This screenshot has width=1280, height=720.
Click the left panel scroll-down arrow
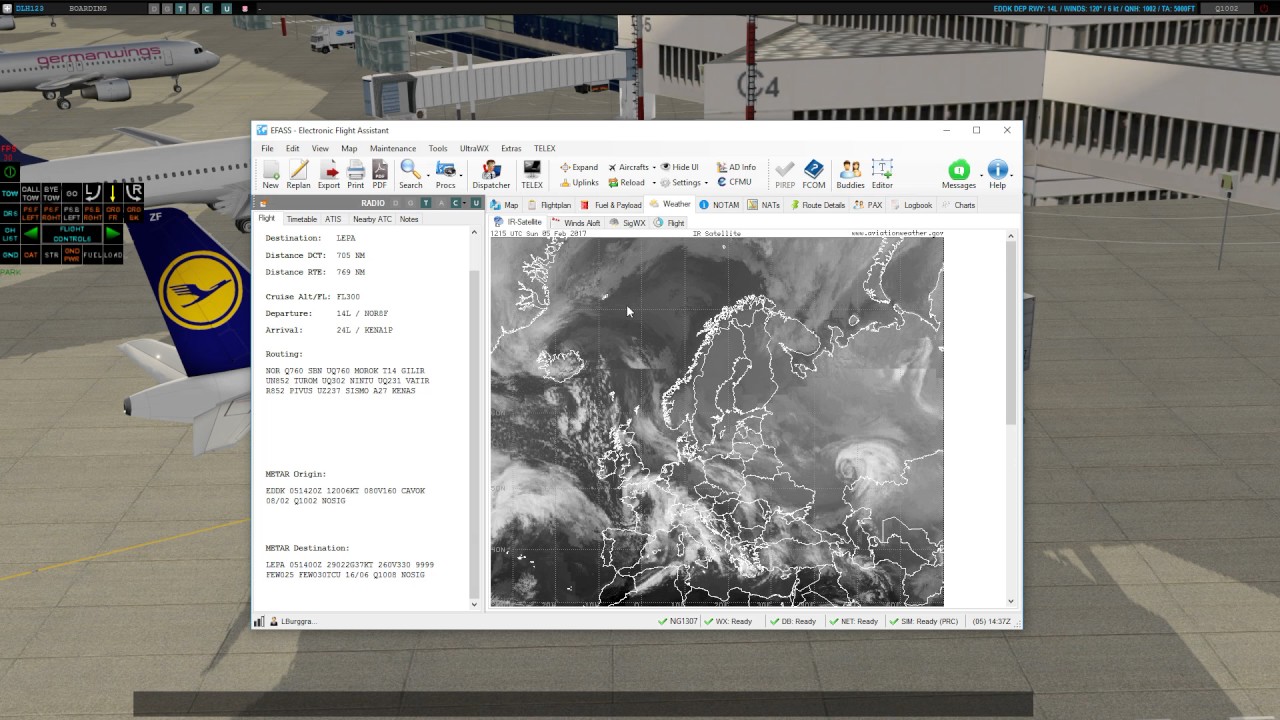tap(474, 603)
